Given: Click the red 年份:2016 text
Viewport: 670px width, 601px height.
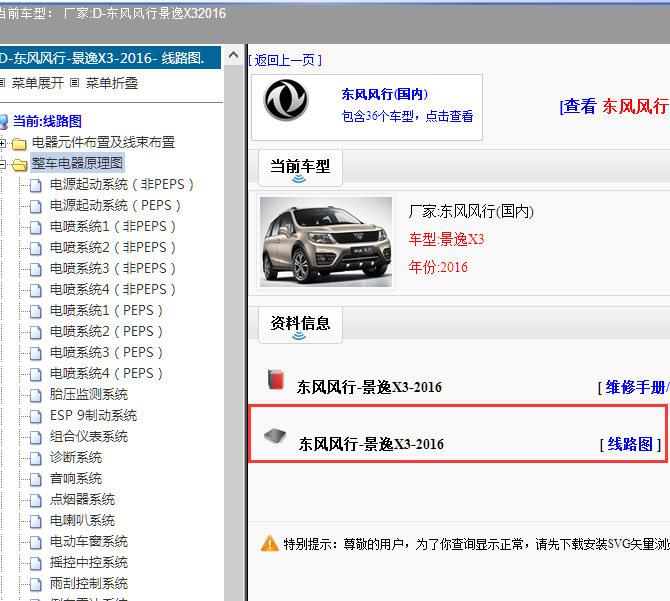Looking at the screenshot, I should 438,267.
